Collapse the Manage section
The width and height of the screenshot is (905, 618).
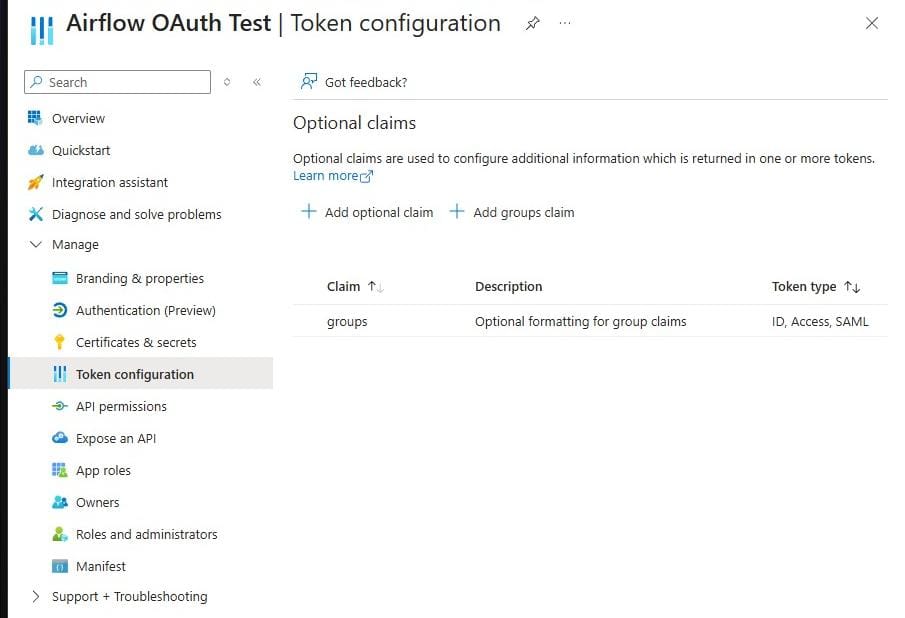pos(35,244)
